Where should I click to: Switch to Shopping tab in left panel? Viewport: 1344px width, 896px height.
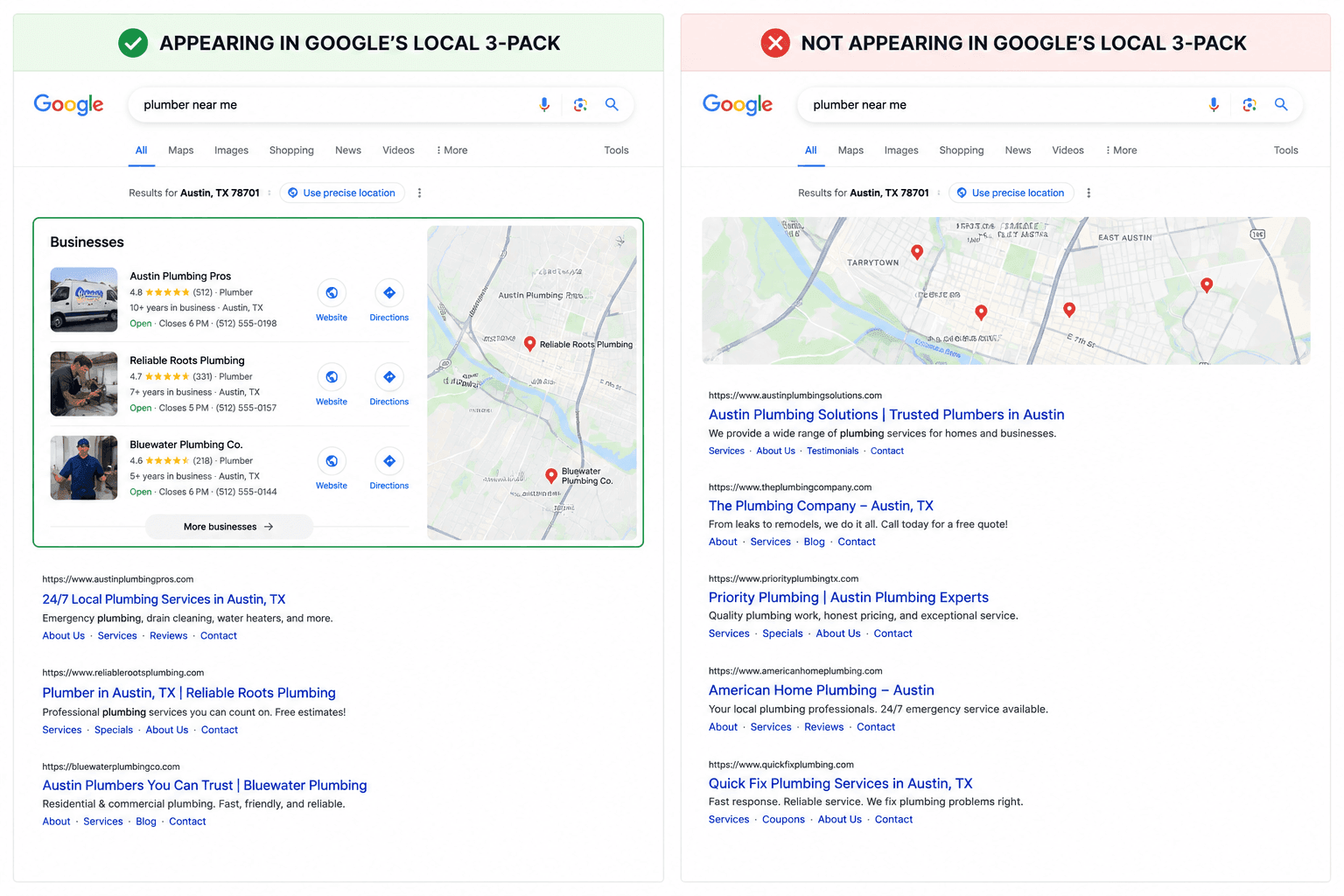[291, 150]
